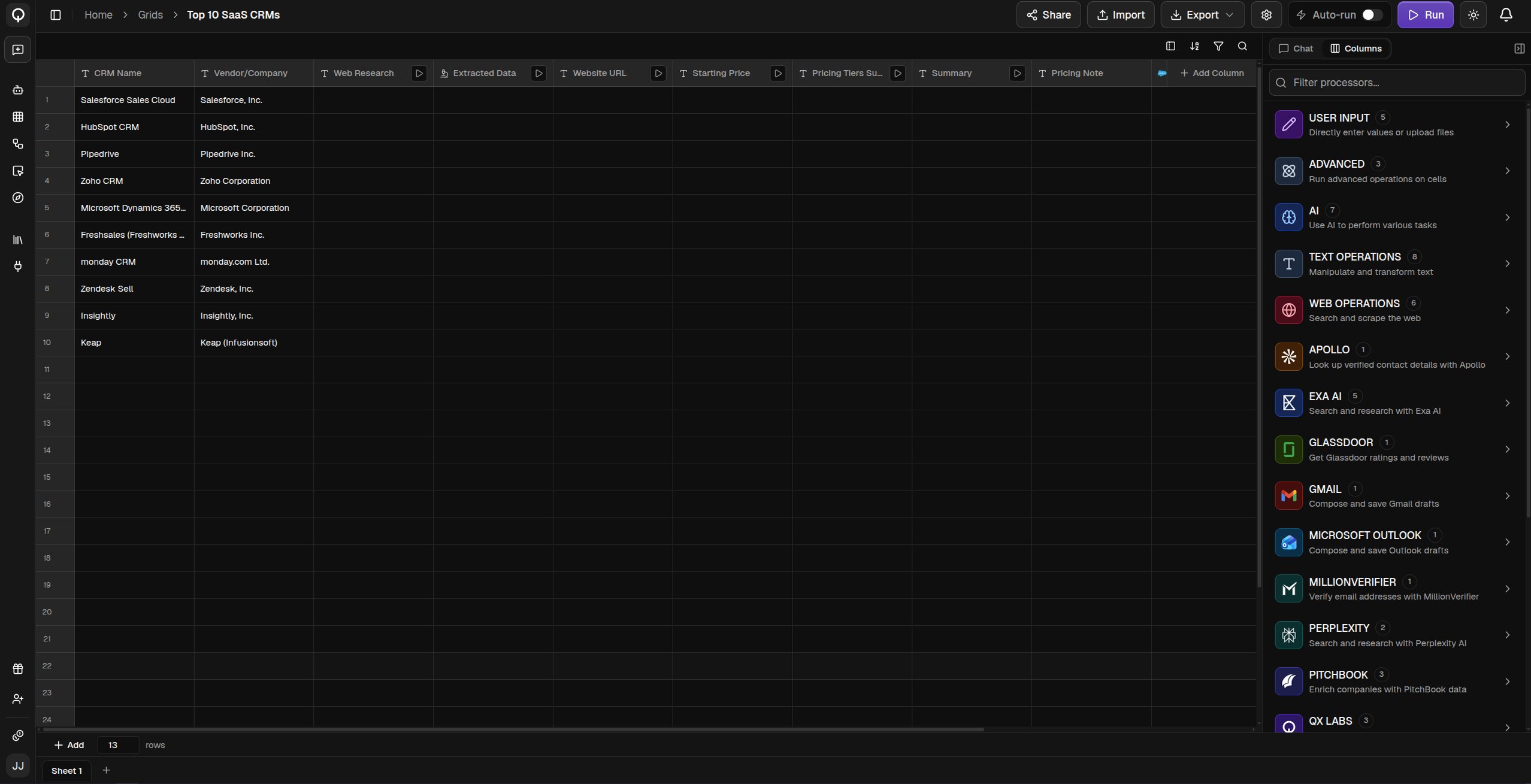Click the rows count input field

click(x=118, y=745)
